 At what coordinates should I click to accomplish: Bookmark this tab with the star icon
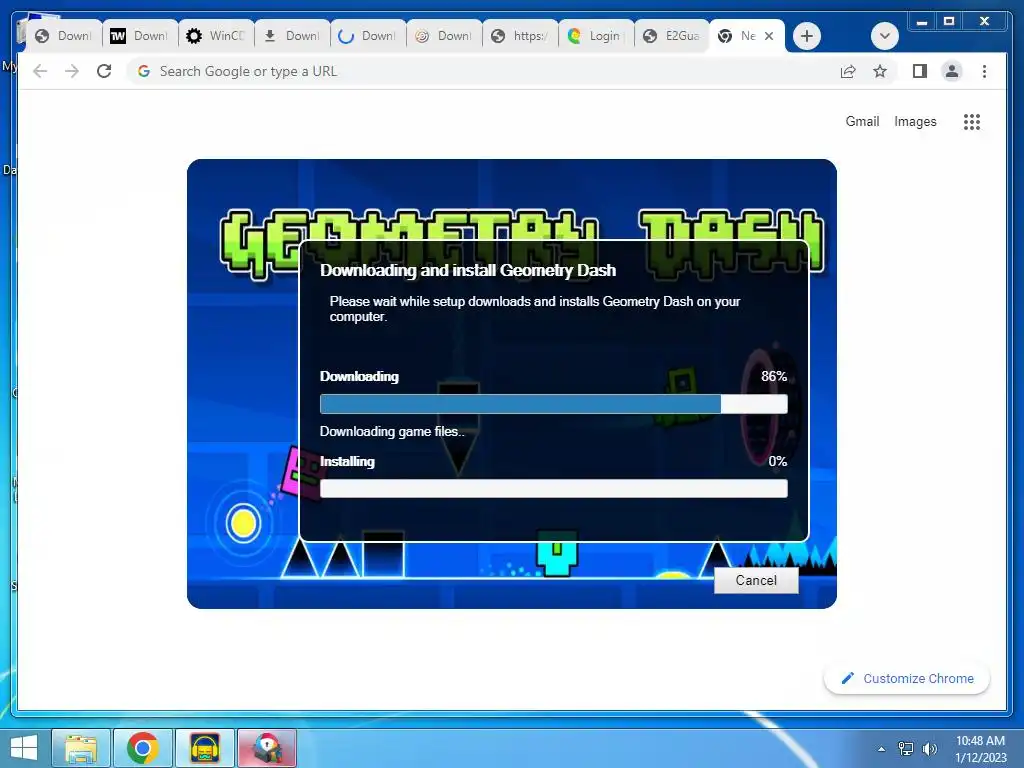point(880,71)
